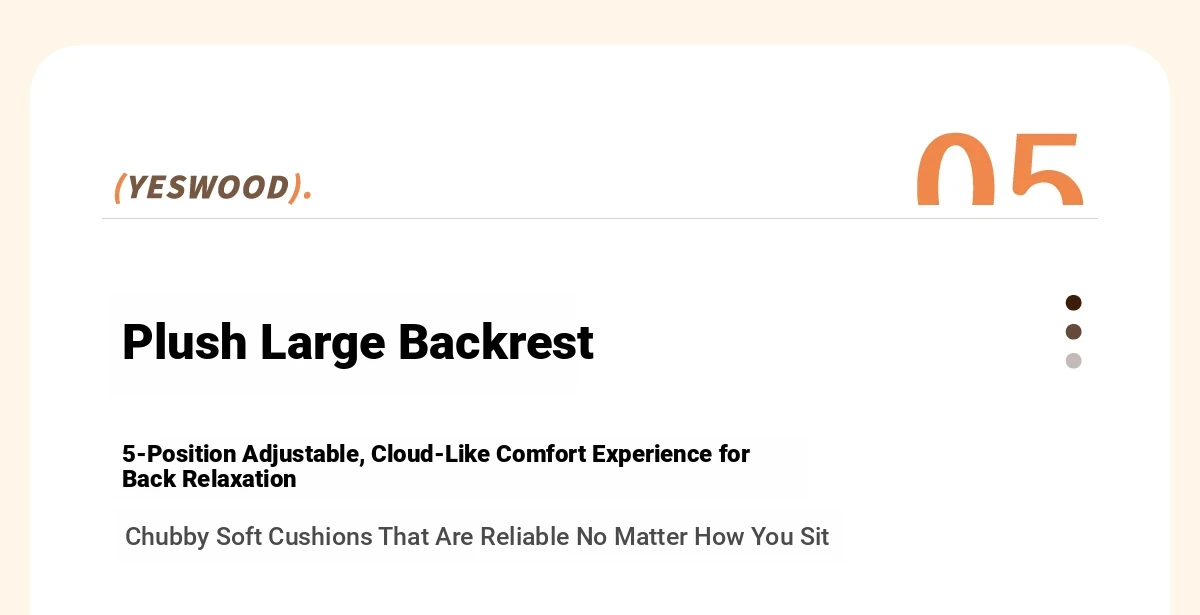Click the orange opening parenthesis of logo

[x=119, y=187]
